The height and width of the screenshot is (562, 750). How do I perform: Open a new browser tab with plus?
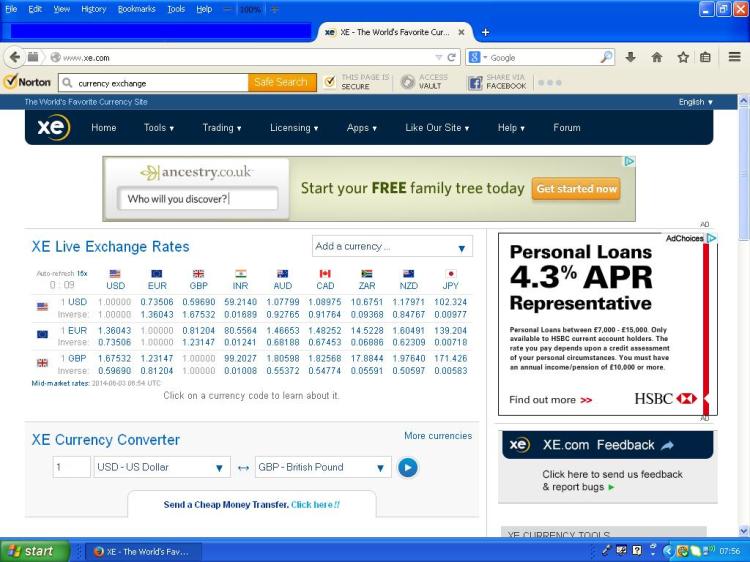pyautogui.click(x=486, y=32)
